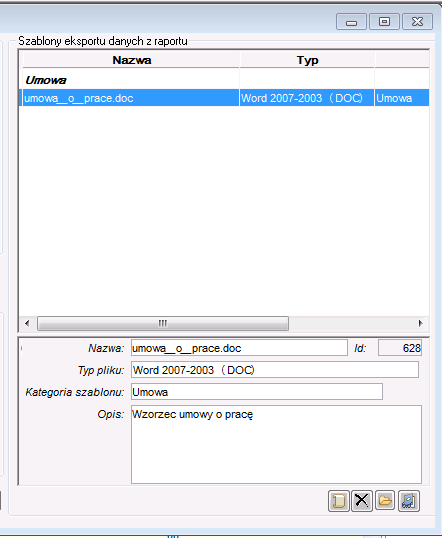Viewport: 442px width, 538px height.
Task: Click the left arrow of horizontal scrollbar
Action: point(27,323)
